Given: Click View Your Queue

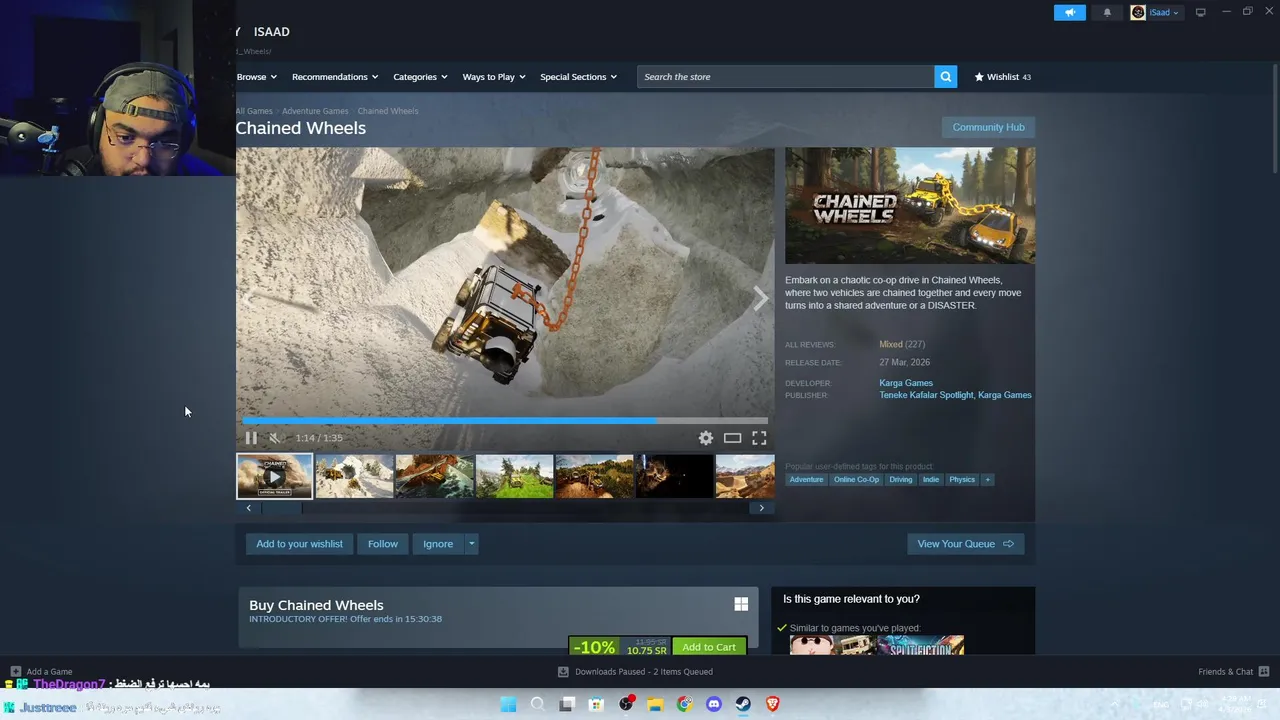Looking at the screenshot, I should pos(965,544).
